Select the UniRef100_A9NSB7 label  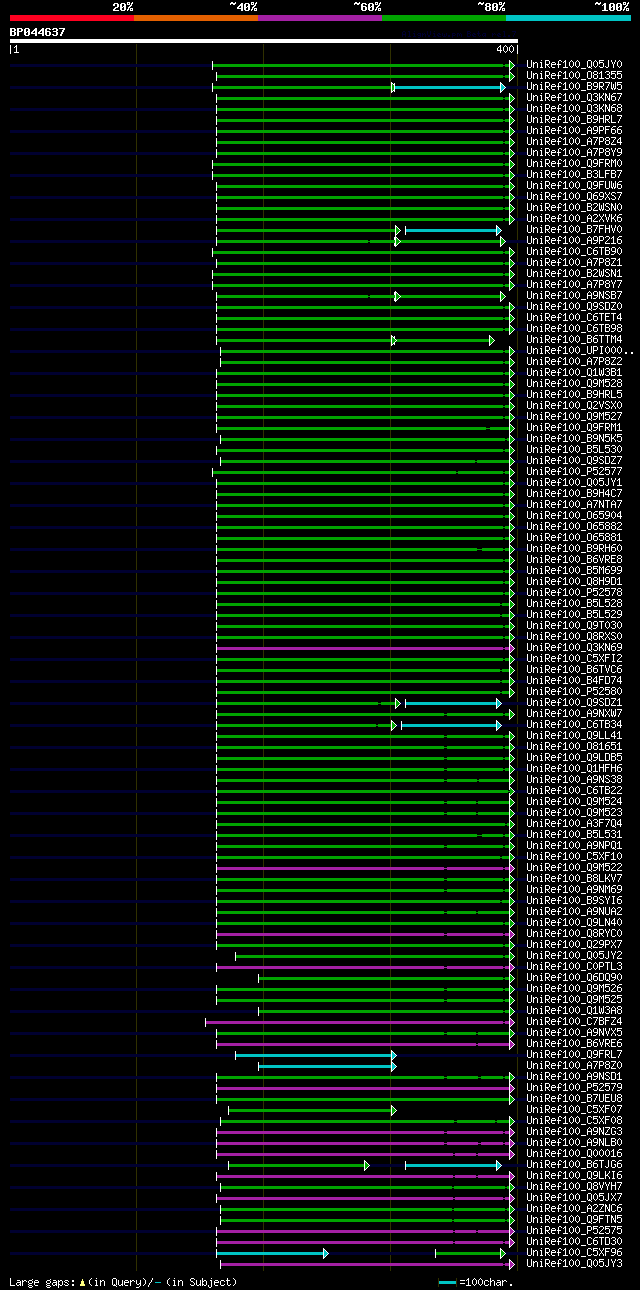coord(574,295)
